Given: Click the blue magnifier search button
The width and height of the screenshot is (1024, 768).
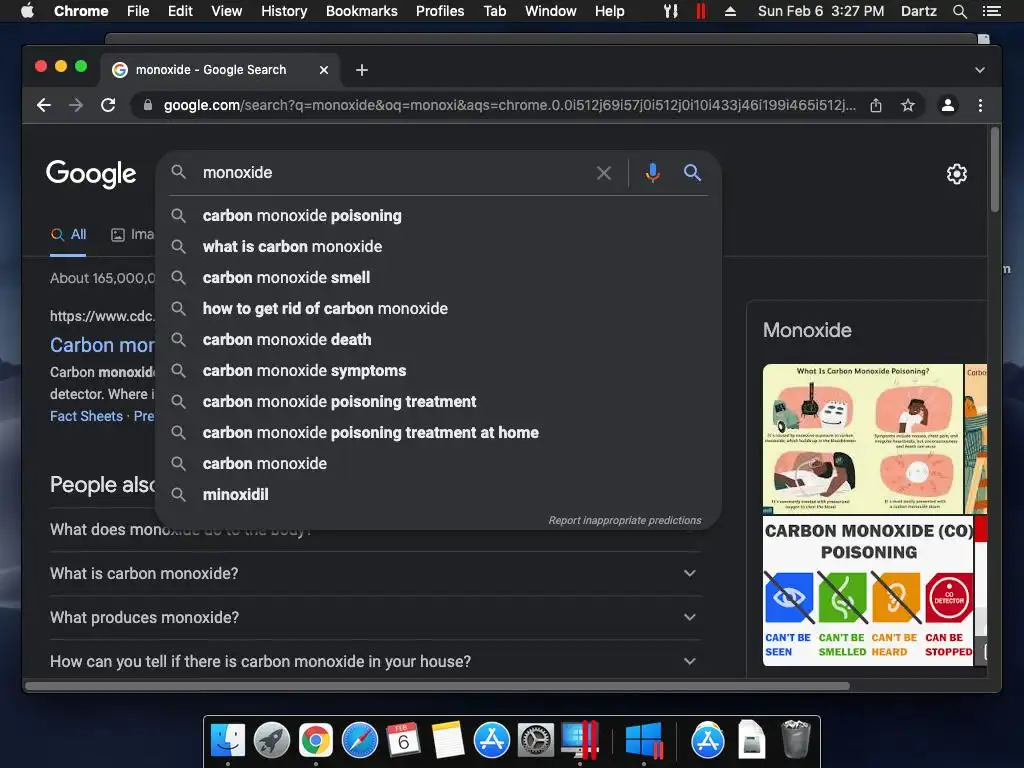Looking at the screenshot, I should point(692,172).
